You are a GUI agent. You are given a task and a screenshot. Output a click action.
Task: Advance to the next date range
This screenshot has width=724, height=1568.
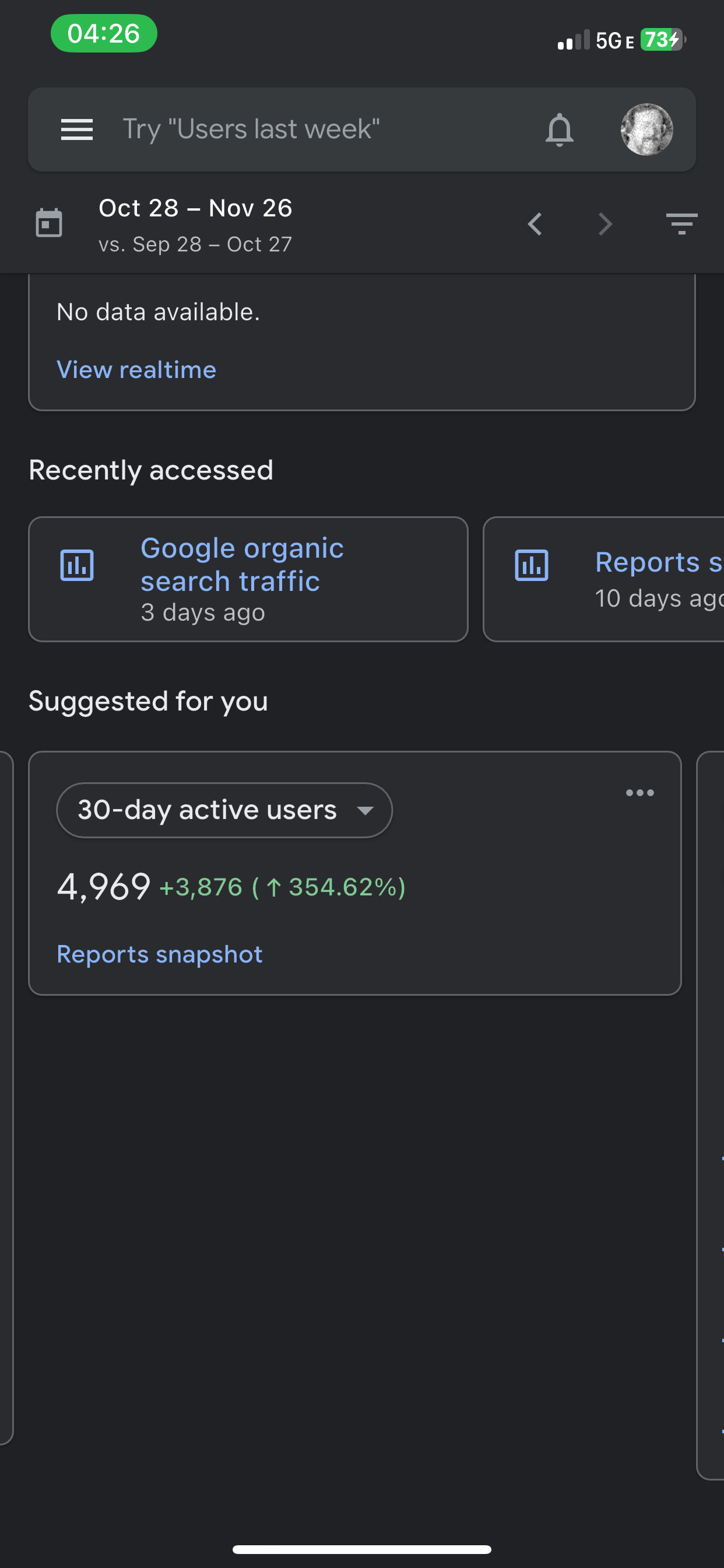(604, 224)
